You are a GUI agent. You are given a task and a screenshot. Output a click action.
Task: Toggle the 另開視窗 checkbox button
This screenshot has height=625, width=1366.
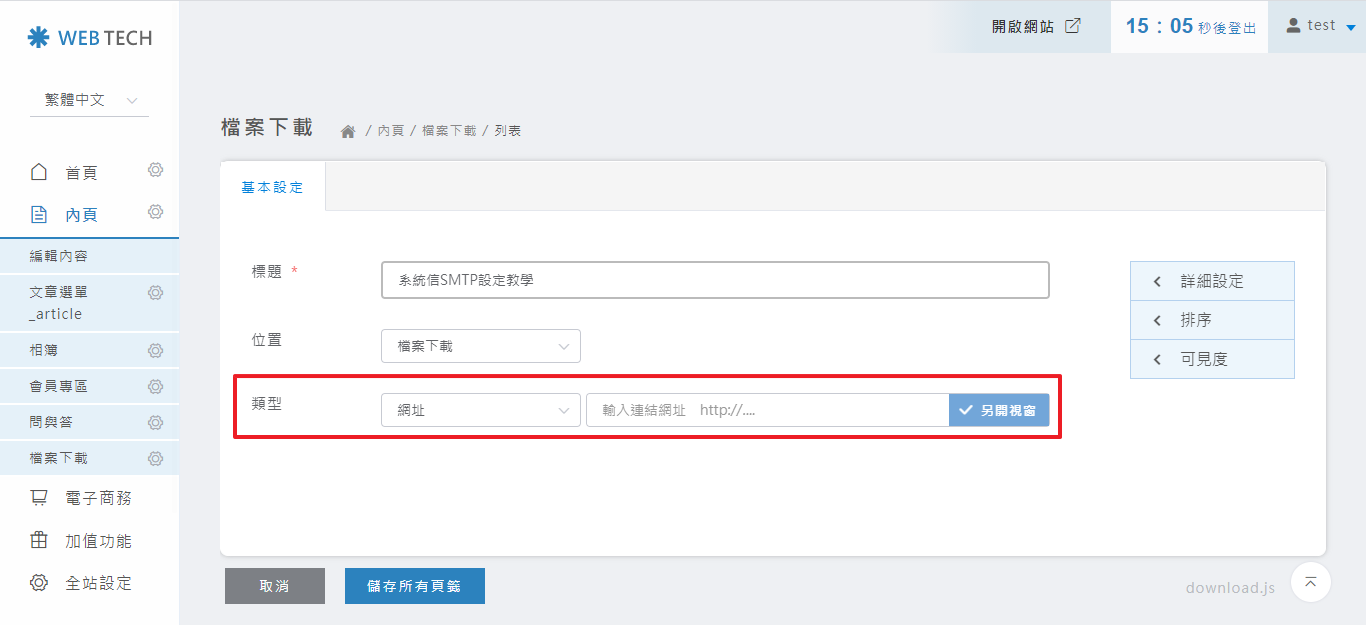999,410
